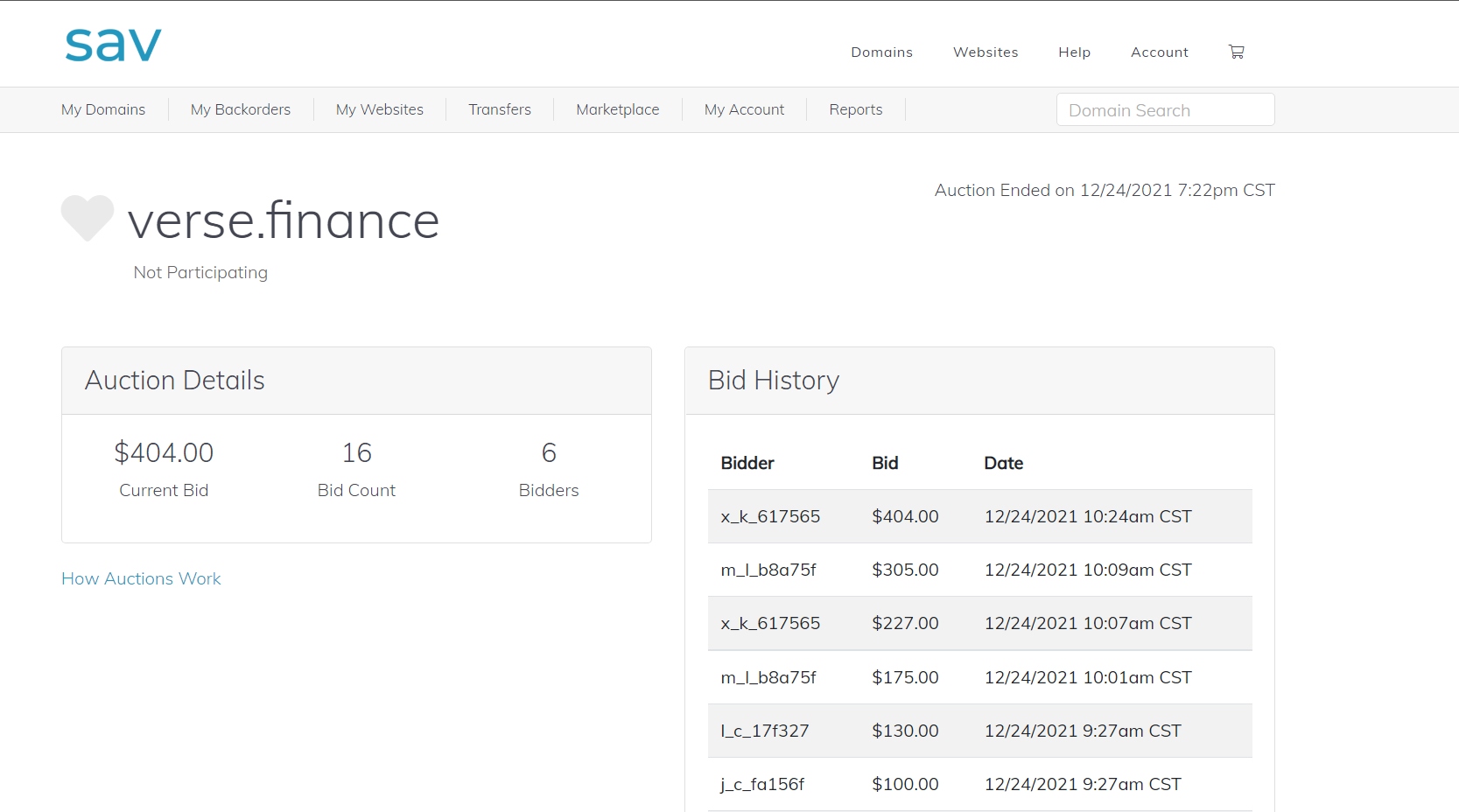Select the Transfers tab
1459x812 pixels.
(x=500, y=109)
